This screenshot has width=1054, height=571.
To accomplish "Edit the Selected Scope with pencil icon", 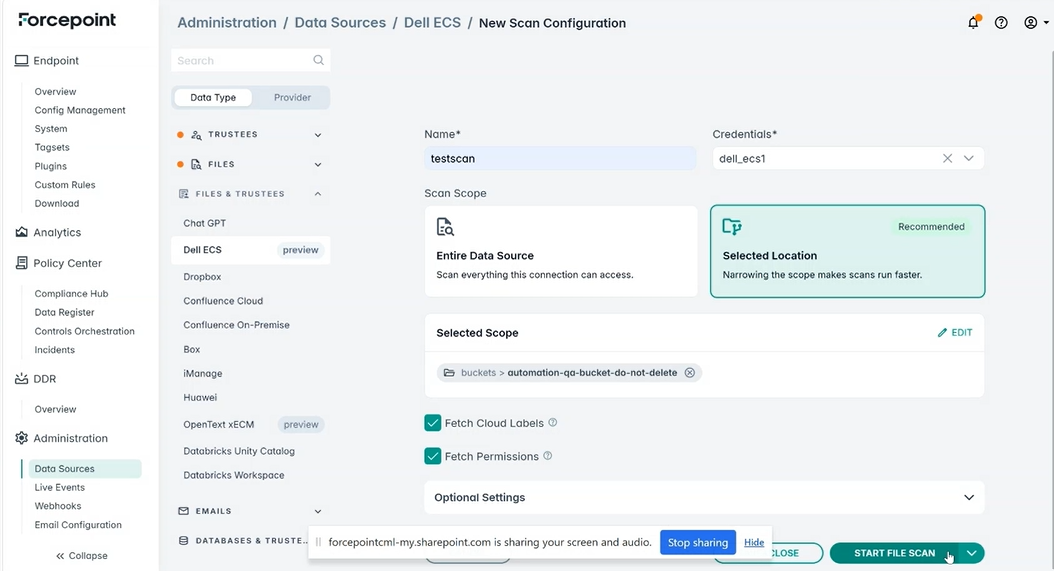I will [x=955, y=332].
